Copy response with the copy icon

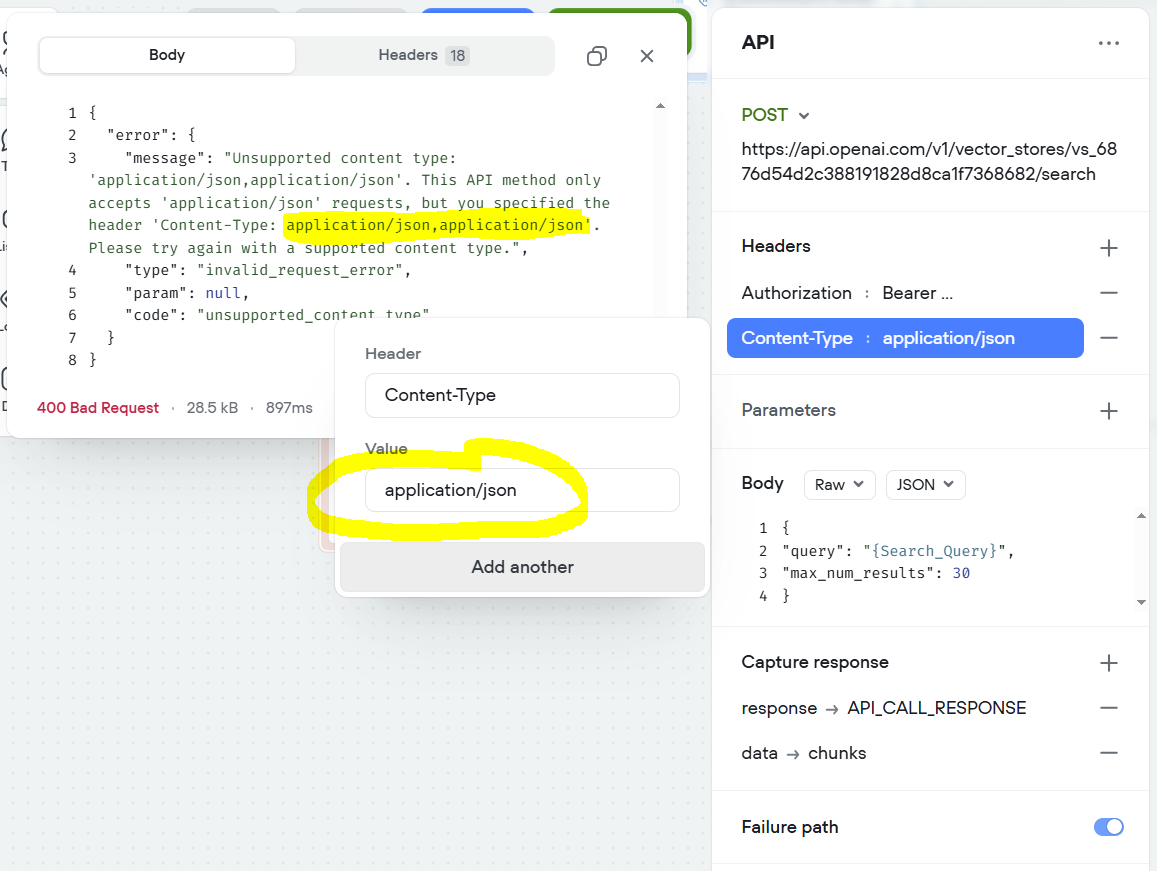click(597, 56)
